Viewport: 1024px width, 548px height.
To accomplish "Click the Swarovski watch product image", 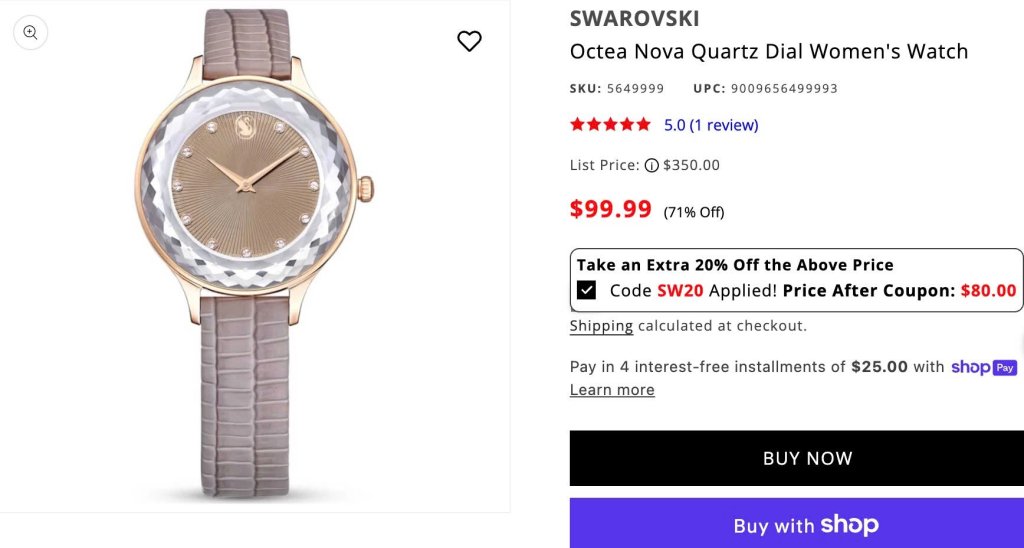I will 255,255.
